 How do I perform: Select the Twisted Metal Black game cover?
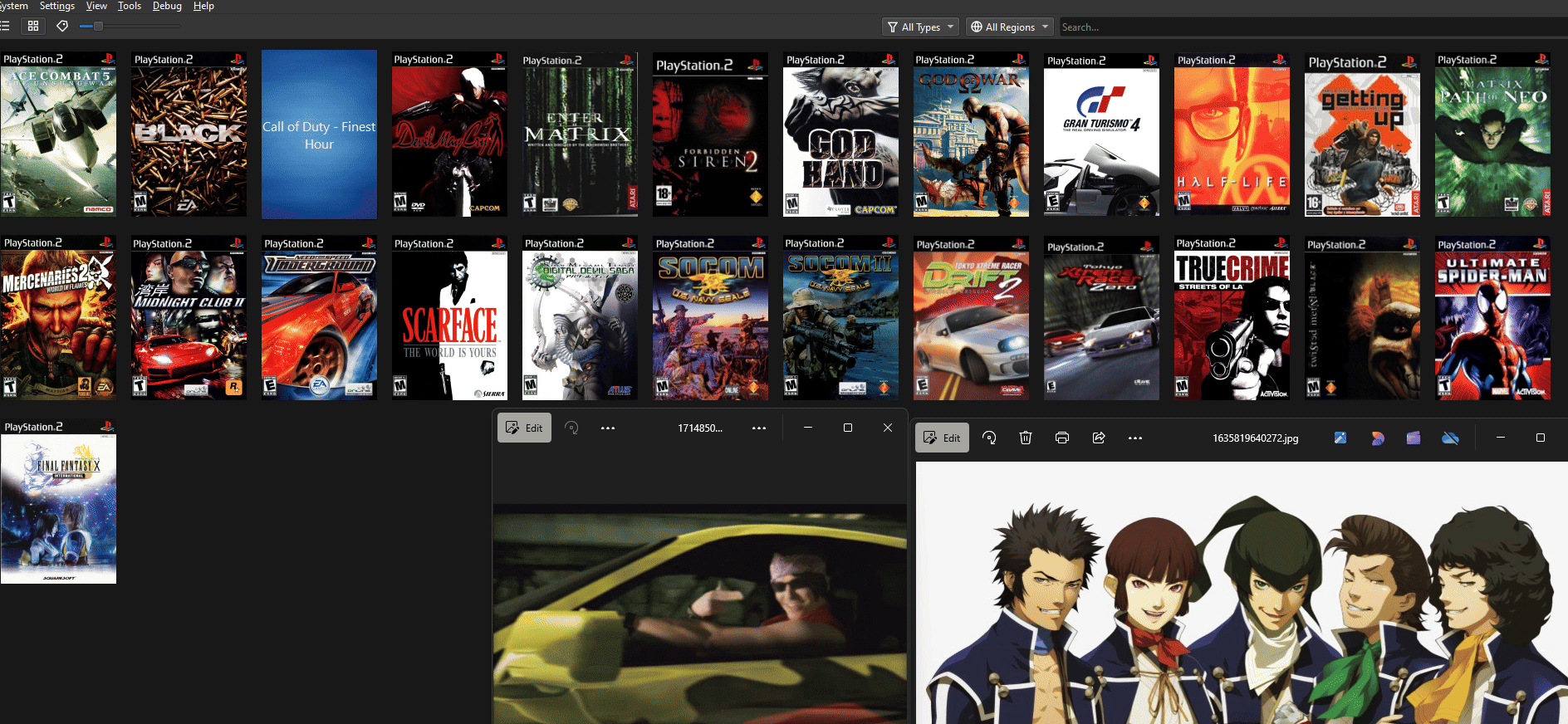pyautogui.click(x=1362, y=318)
